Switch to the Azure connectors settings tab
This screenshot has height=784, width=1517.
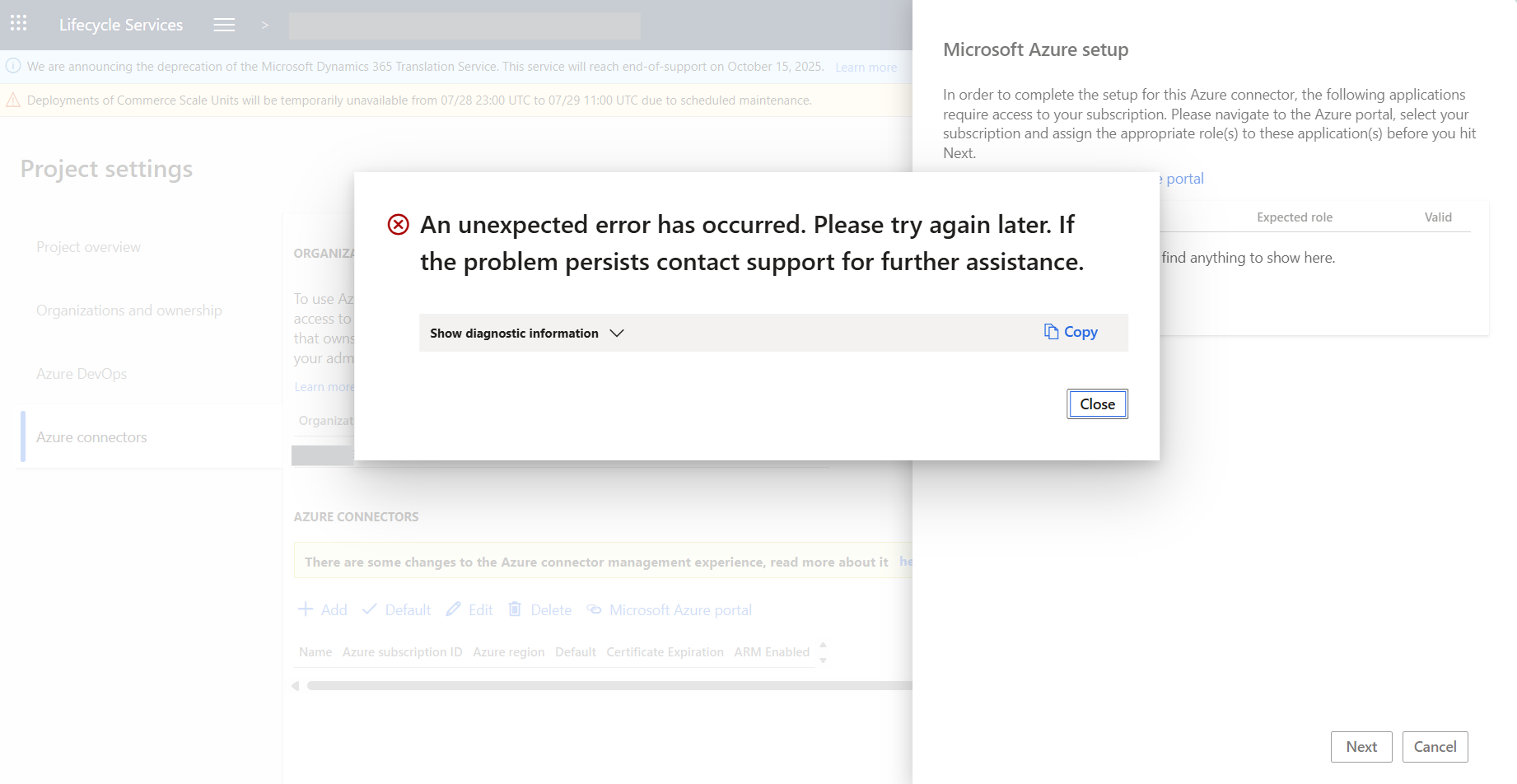91,436
